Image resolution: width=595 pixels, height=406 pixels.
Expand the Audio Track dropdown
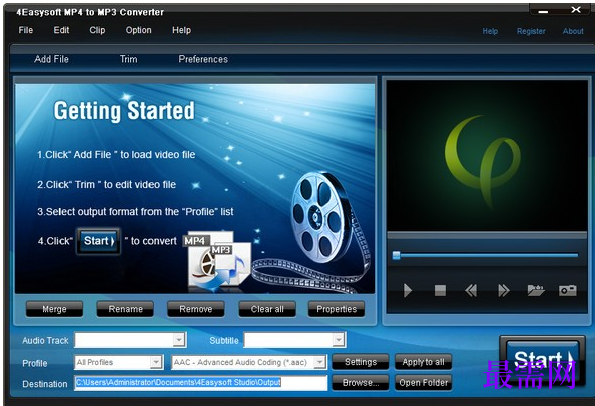tap(179, 340)
